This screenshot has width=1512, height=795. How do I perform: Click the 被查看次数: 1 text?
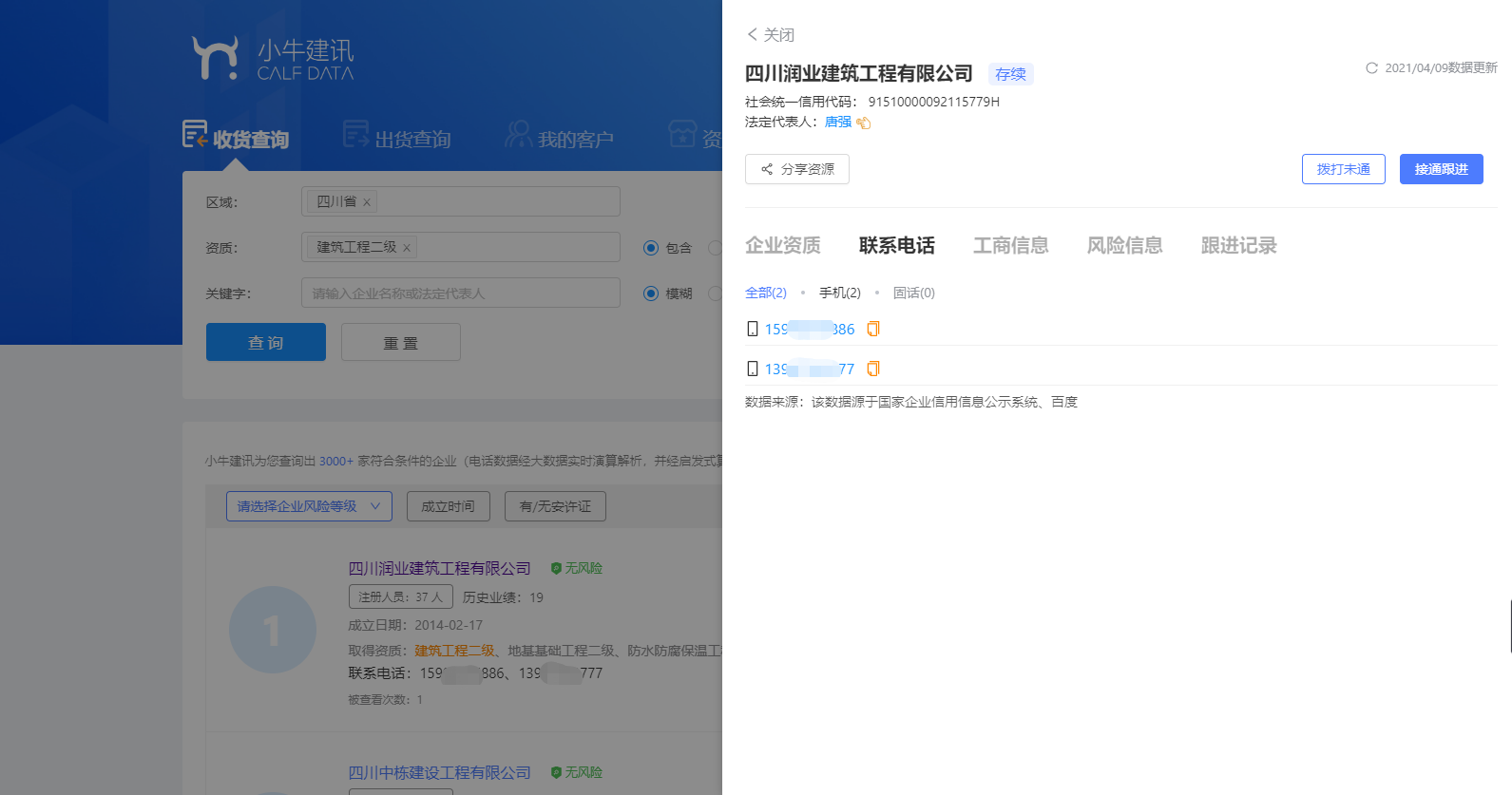(385, 699)
